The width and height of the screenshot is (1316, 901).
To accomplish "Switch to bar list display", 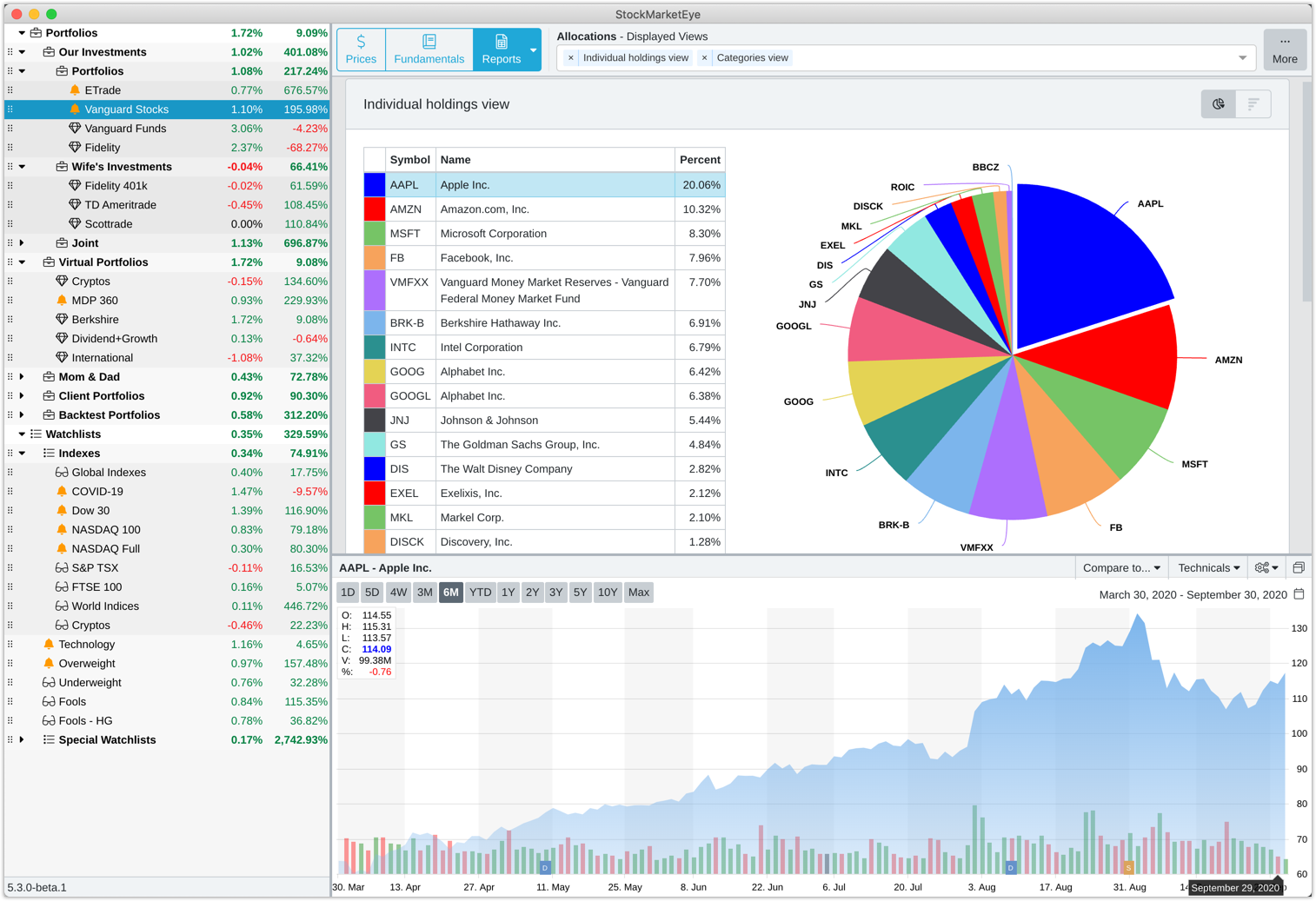I will (x=1253, y=104).
